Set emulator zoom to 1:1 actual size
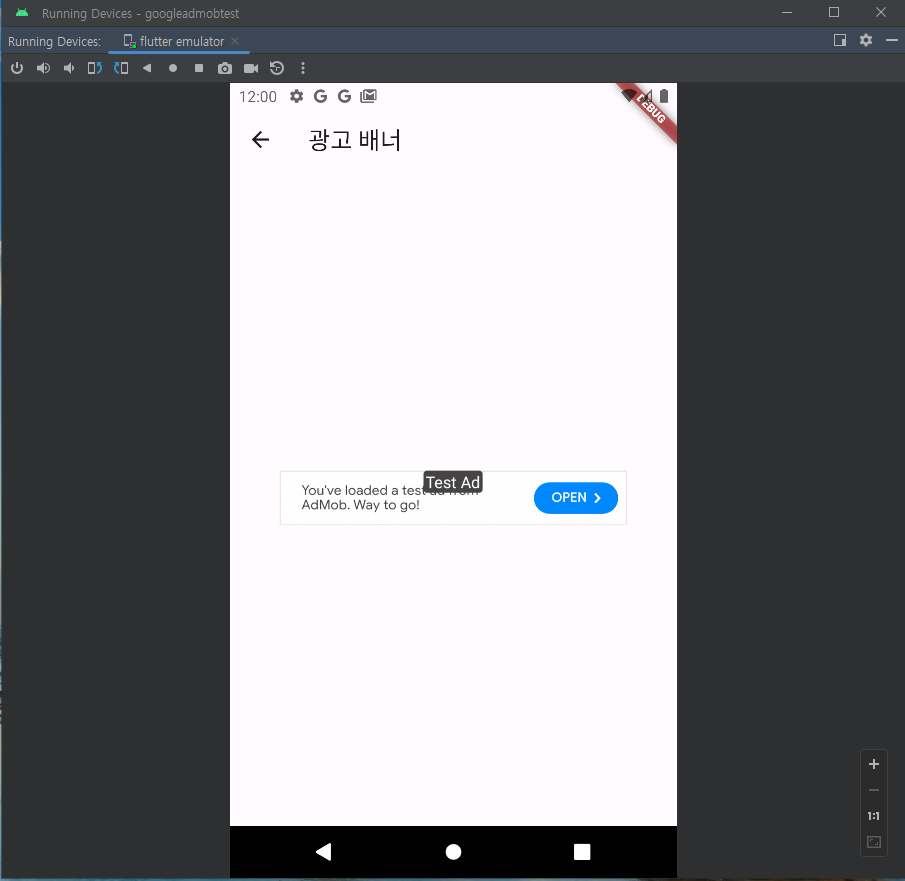The width and height of the screenshot is (905, 881). [874, 816]
